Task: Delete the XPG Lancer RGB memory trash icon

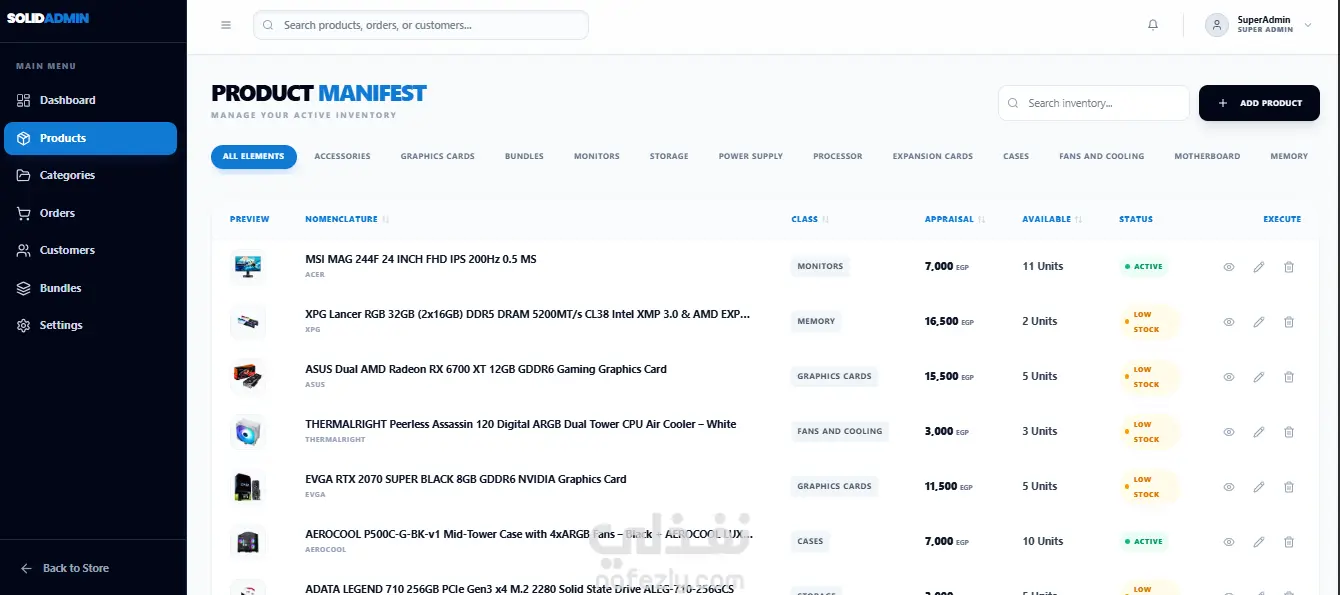Action: pyautogui.click(x=1289, y=322)
